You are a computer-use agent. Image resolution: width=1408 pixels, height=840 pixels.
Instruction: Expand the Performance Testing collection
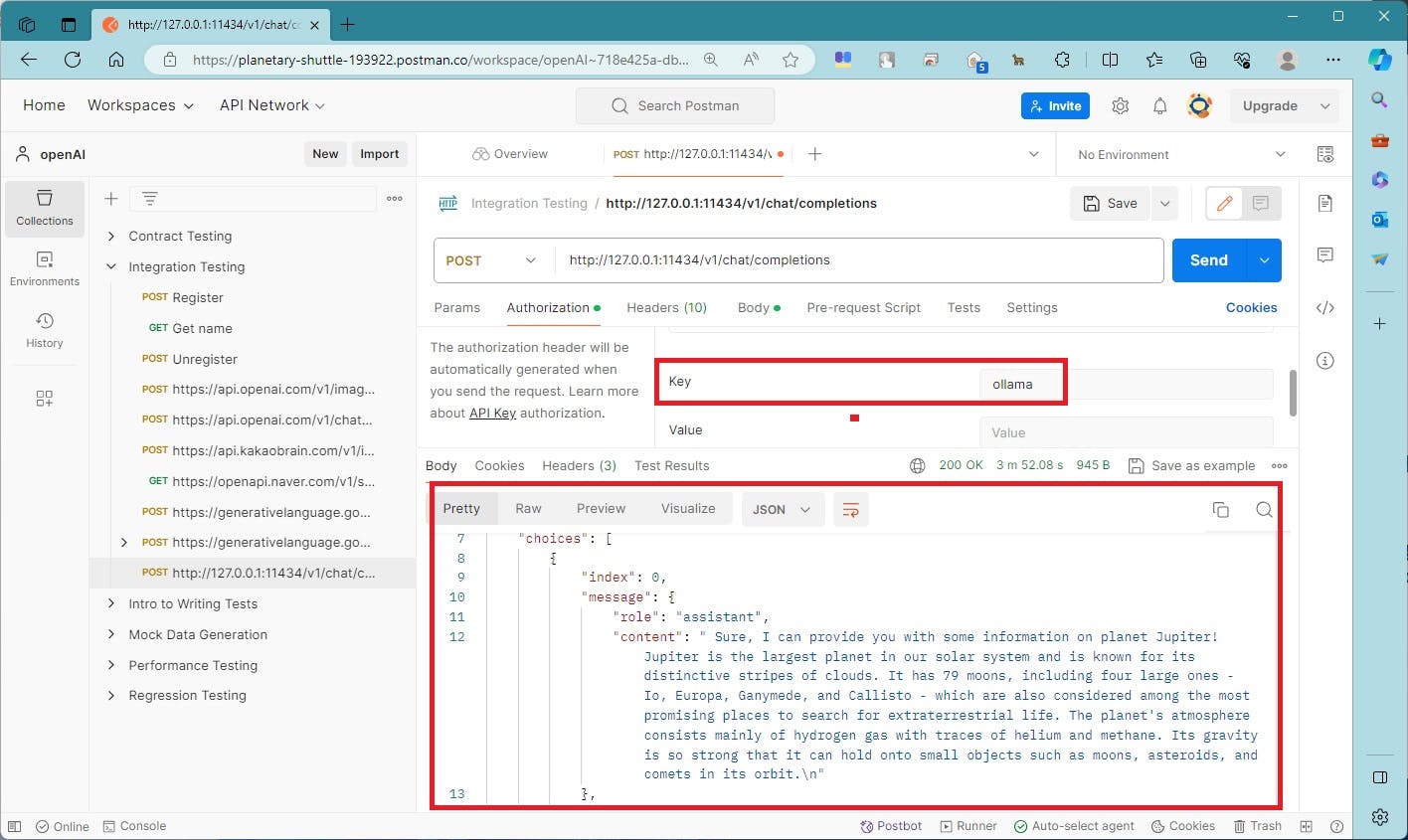[111, 666]
